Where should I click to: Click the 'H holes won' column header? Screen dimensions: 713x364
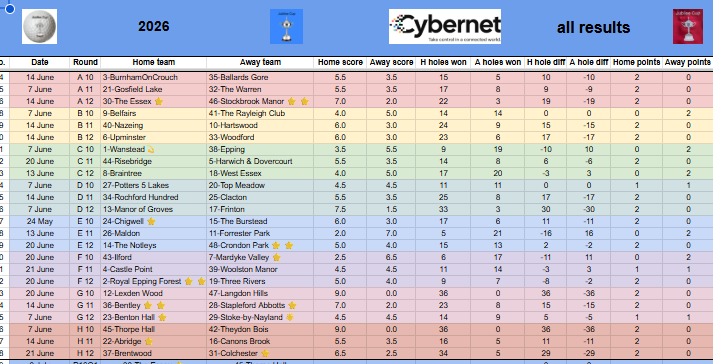pyautogui.click(x=443, y=62)
